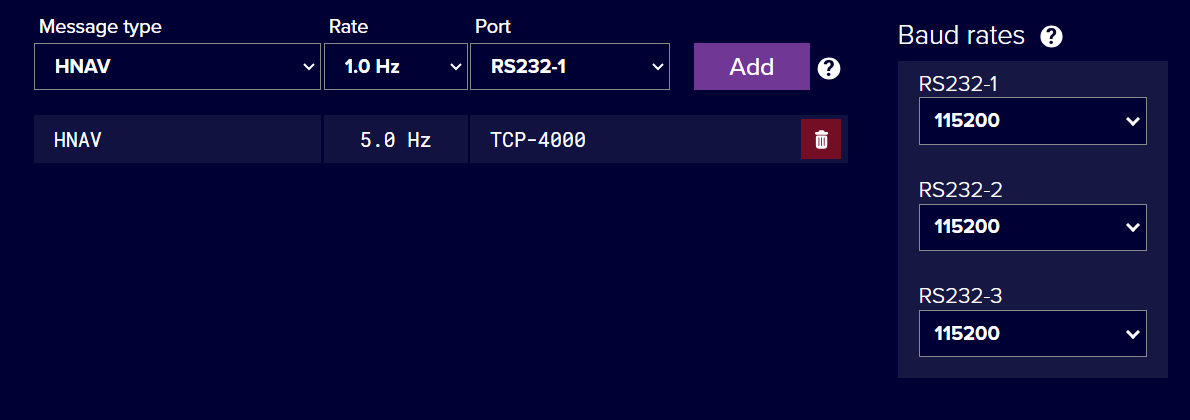Screen dimensions: 1190x420
Task: Click the "Port" label above the dropdown
Action: click(x=493, y=27)
